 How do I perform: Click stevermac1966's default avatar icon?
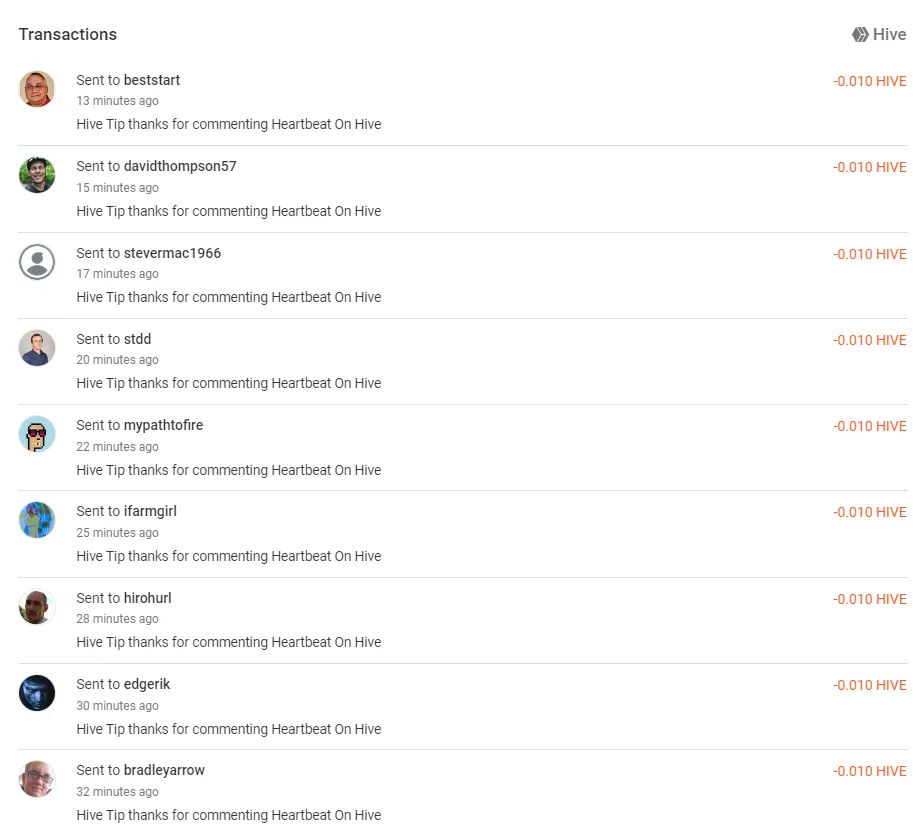point(37,261)
